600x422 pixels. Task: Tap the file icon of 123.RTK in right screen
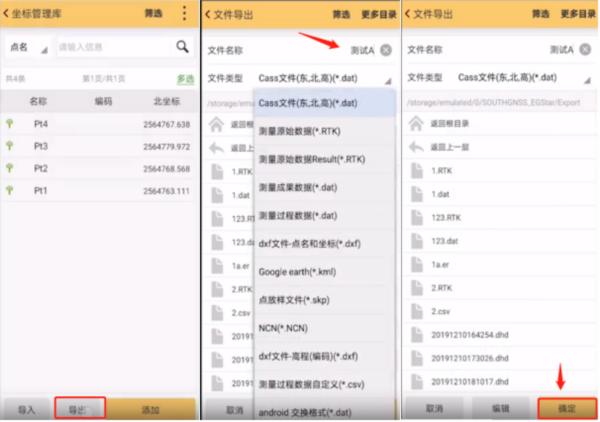click(x=417, y=218)
